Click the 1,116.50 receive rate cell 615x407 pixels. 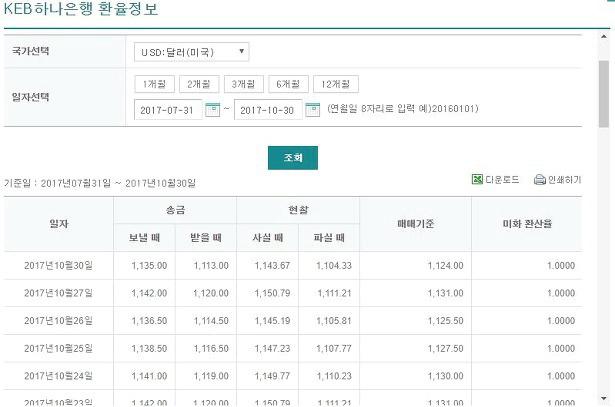click(x=206, y=348)
